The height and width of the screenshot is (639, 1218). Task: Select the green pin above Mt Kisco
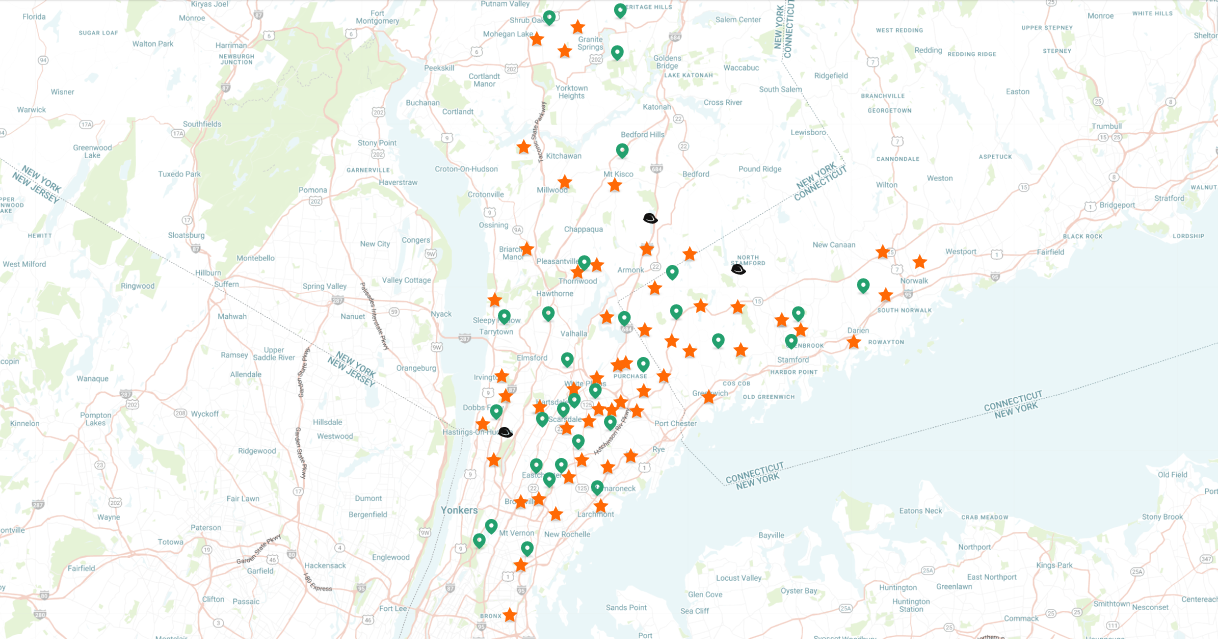[622, 151]
